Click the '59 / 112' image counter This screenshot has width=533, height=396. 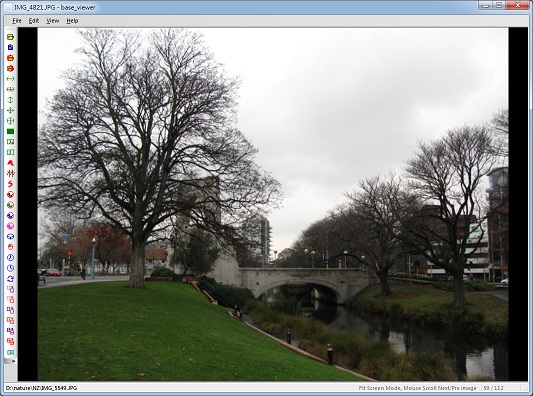pos(494,388)
